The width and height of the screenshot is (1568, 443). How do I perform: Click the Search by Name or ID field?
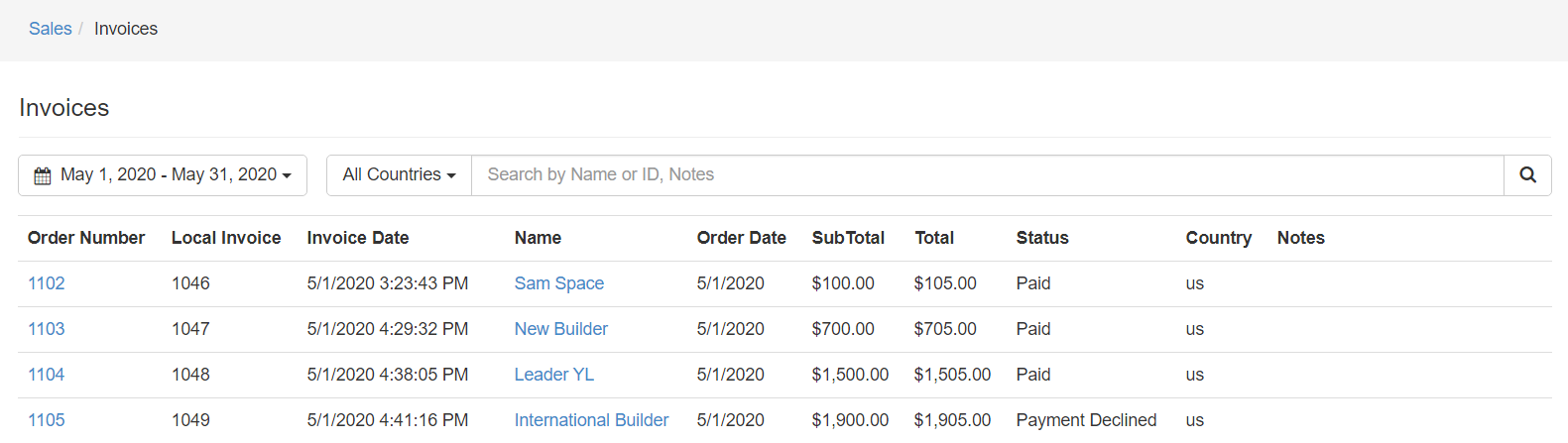(987, 175)
